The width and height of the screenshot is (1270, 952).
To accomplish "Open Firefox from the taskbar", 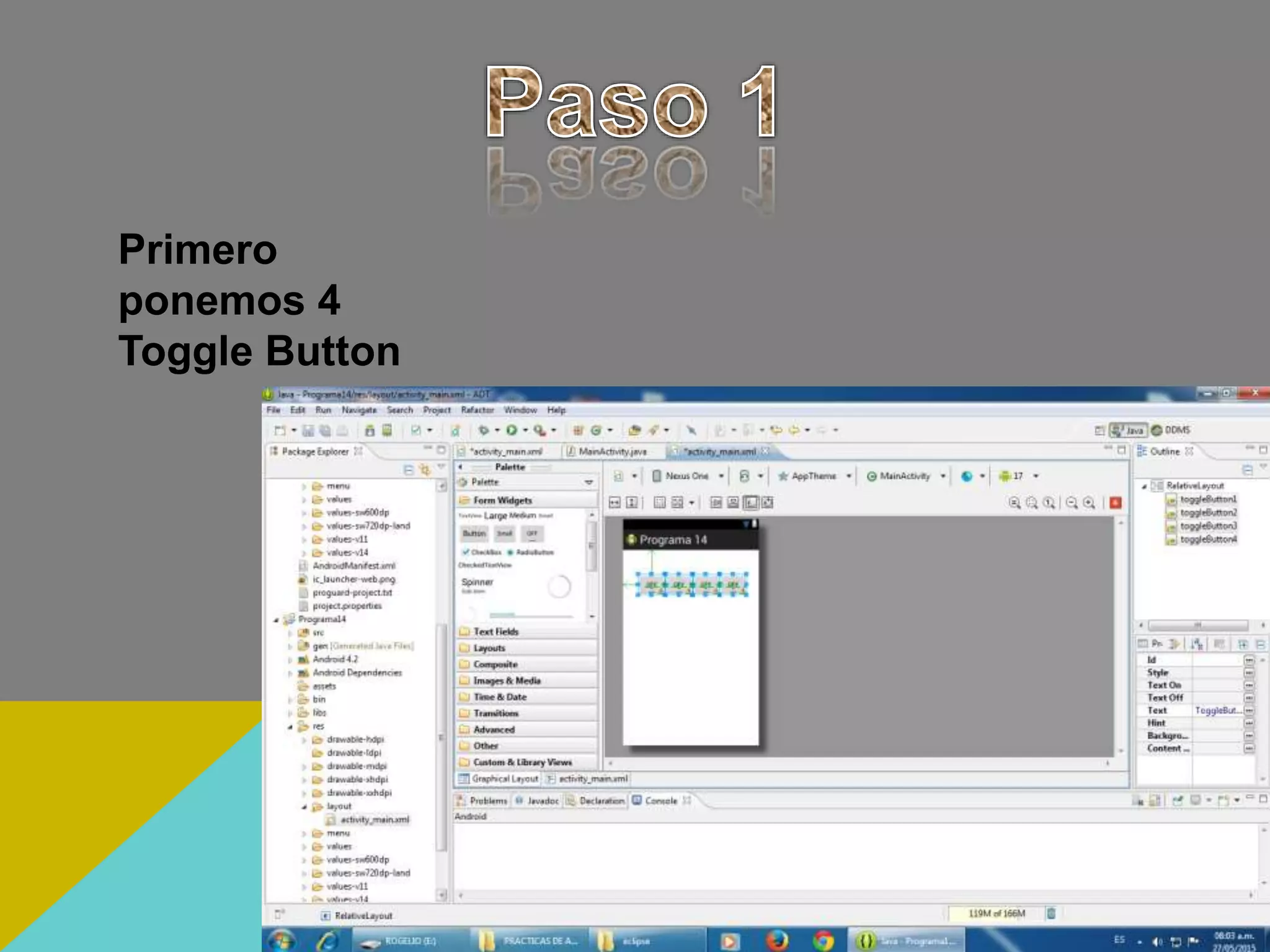I will pyautogui.click(x=776, y=941).
